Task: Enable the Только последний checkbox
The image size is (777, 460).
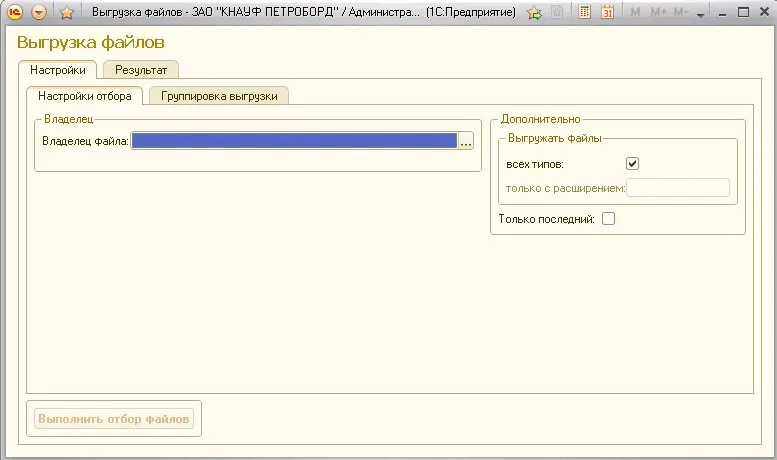Action: coord(609,219)
